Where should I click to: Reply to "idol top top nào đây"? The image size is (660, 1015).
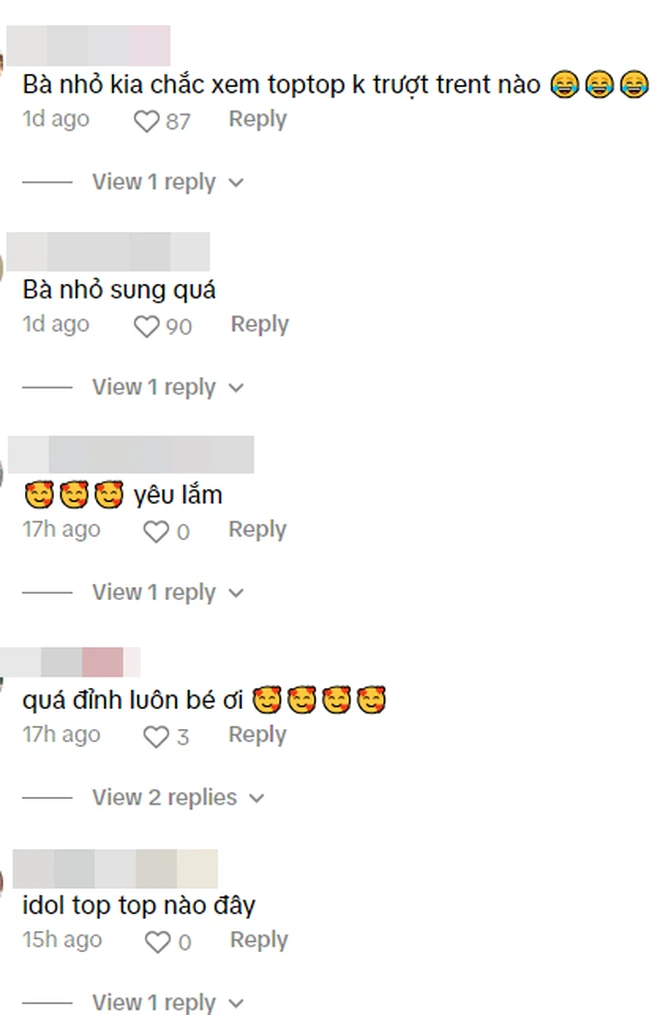259,940
